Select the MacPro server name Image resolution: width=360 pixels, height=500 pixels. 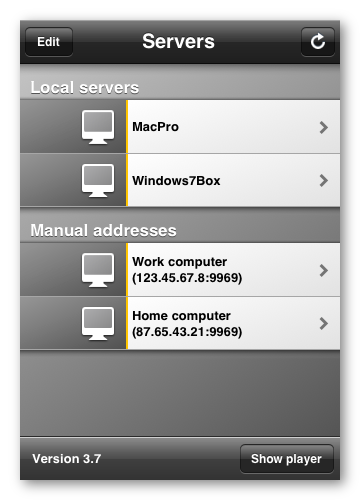click(155, 127)
